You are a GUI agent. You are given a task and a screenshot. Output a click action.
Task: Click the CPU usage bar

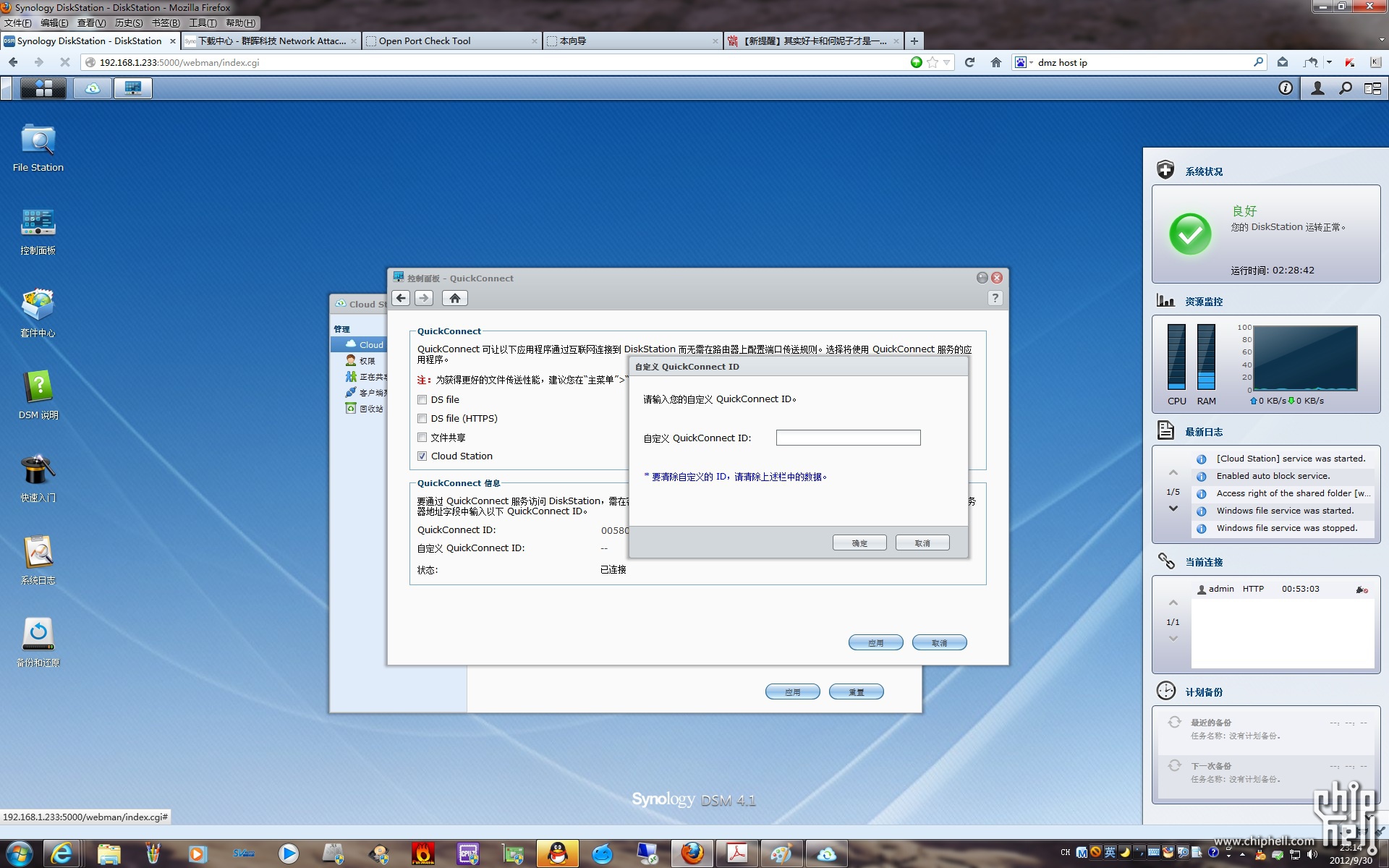[x=1177, y=357]
